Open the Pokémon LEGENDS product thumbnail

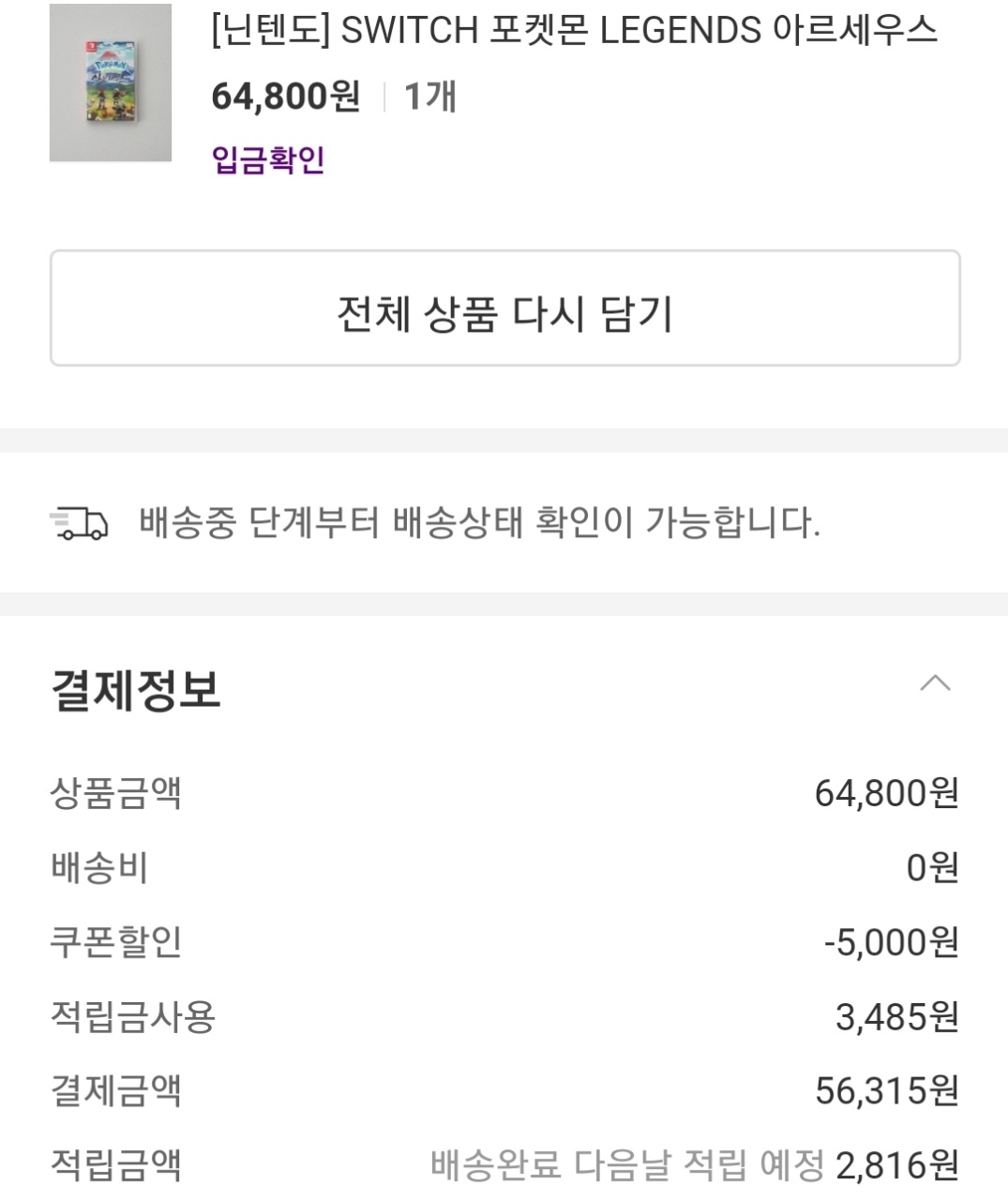111,82
